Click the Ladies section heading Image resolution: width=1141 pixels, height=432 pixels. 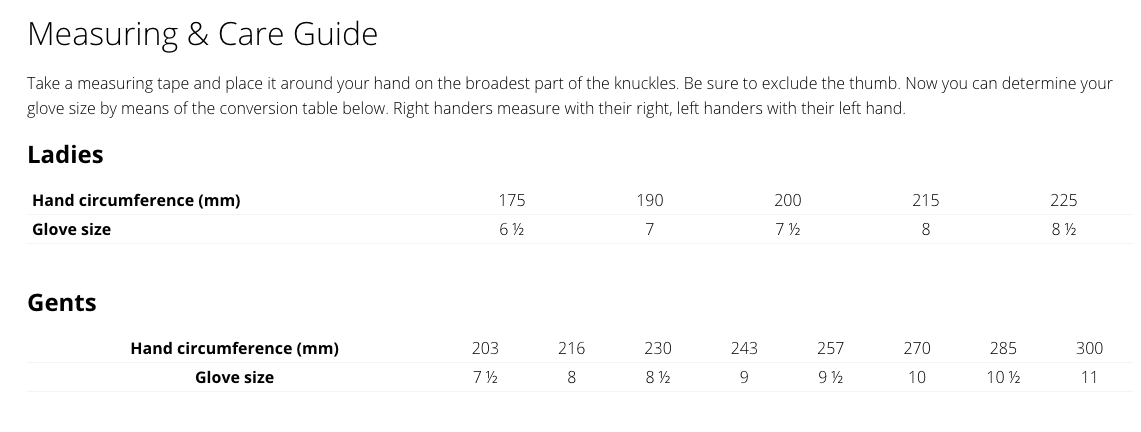pyautogui.click(x=65, y=154)
